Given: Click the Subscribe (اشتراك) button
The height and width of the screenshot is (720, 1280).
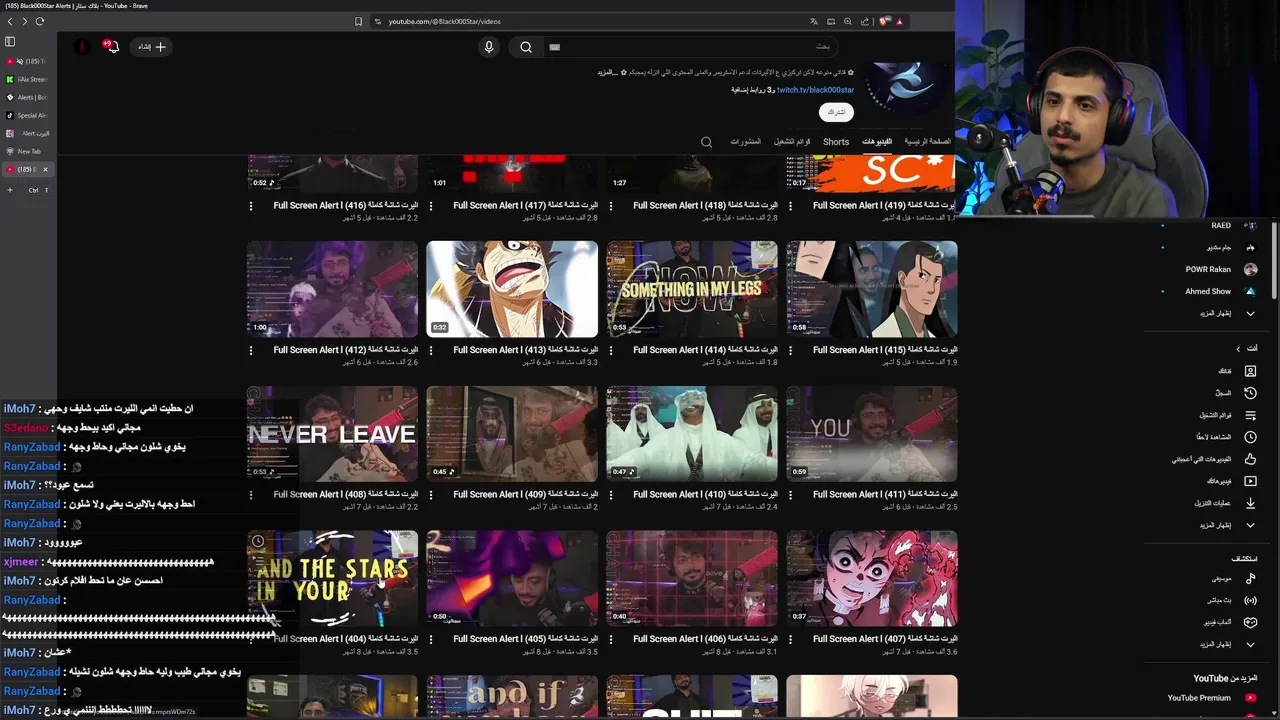Looking at the screenshot, I should coord(836,112).
